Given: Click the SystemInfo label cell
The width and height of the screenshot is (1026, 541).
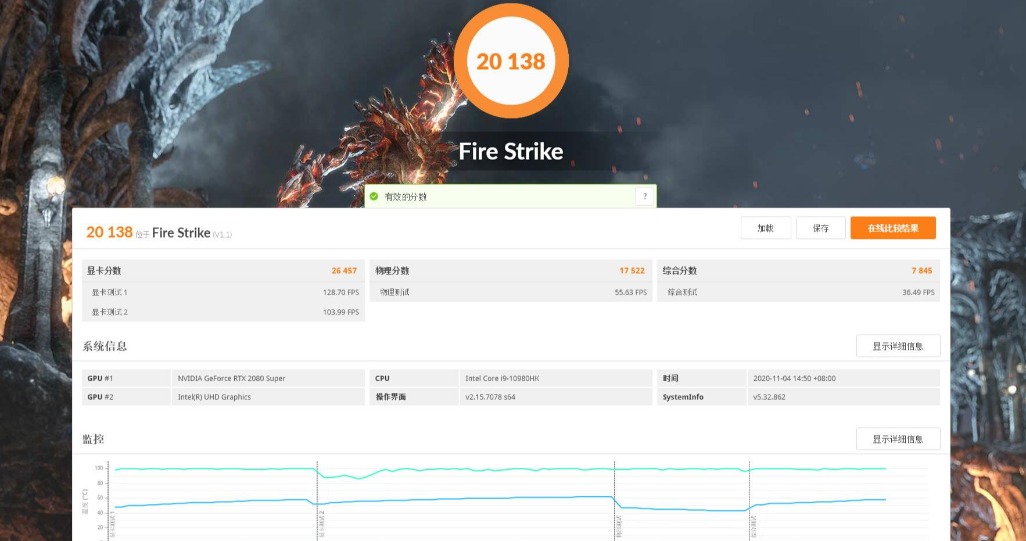Looking at the screenshot, I should (x=701, y=397).
